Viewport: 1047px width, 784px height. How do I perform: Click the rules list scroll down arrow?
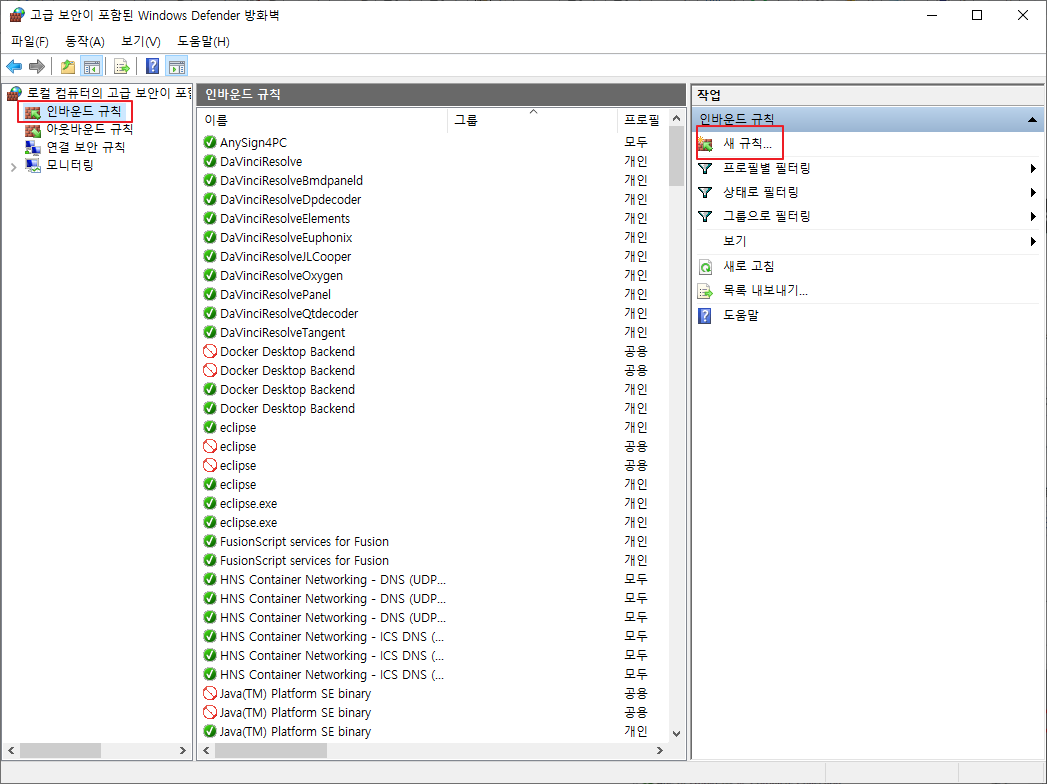click(x=676, y=733)
